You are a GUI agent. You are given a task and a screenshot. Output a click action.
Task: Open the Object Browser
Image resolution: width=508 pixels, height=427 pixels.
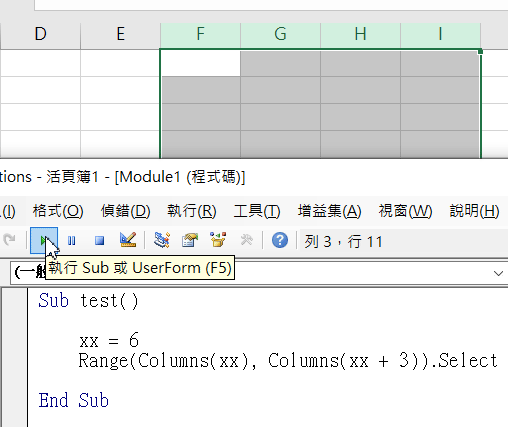[x=218, y=240]
